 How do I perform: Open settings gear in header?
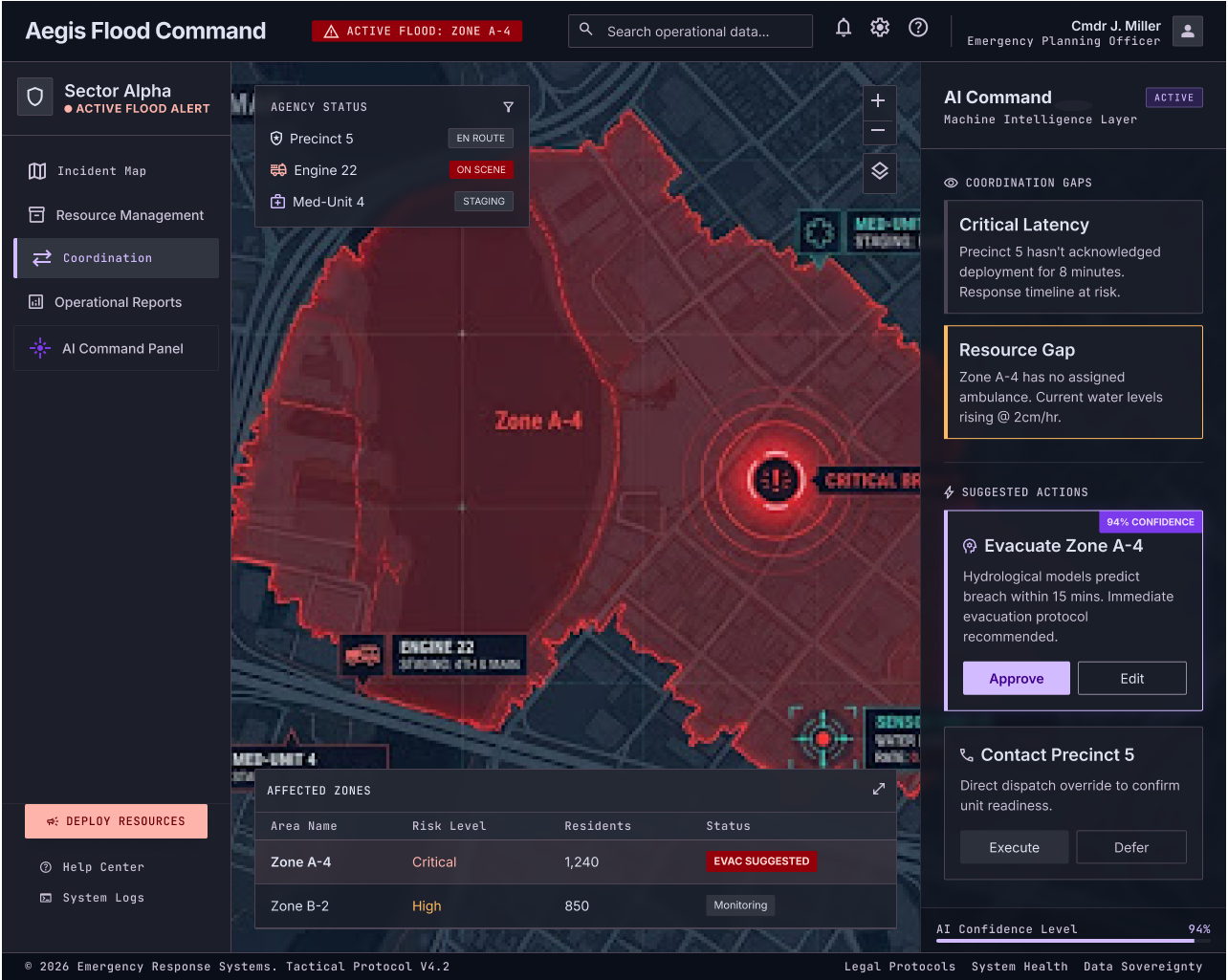[x=880, y=28]
